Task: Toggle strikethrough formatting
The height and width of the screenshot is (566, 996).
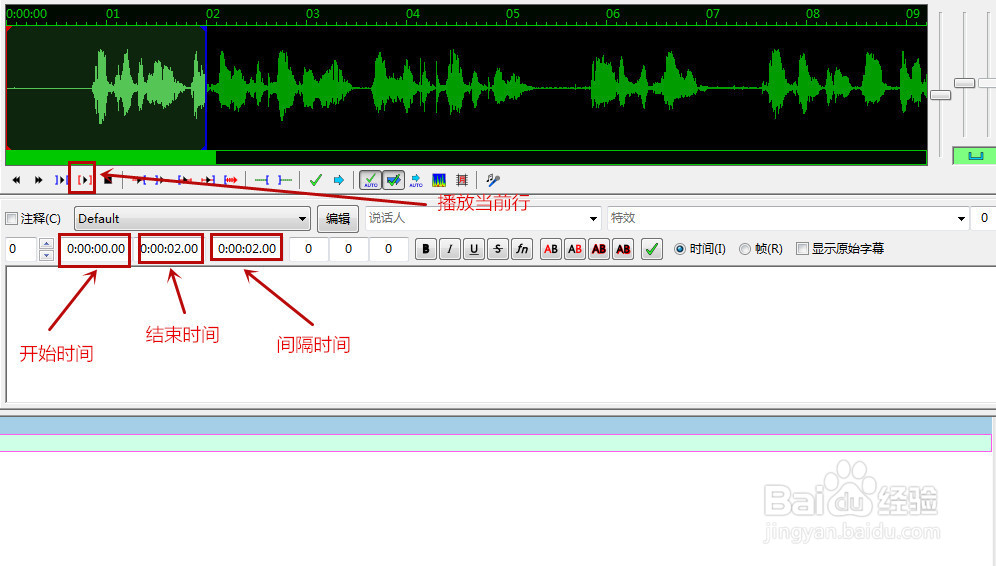Action: coord(498,249)
